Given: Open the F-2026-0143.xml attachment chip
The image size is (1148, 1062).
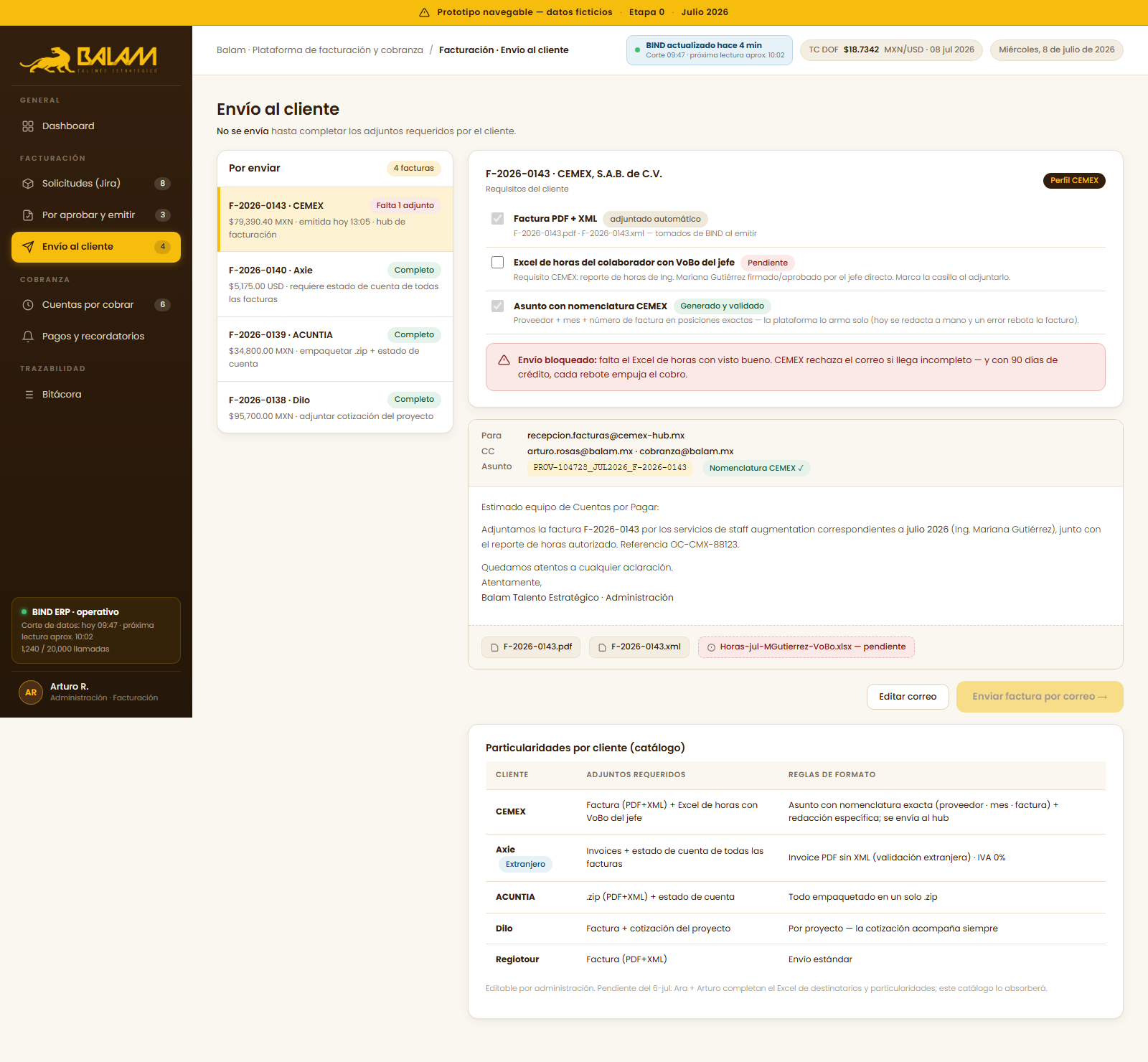Looking at the screenshot, I should (639, 647).
